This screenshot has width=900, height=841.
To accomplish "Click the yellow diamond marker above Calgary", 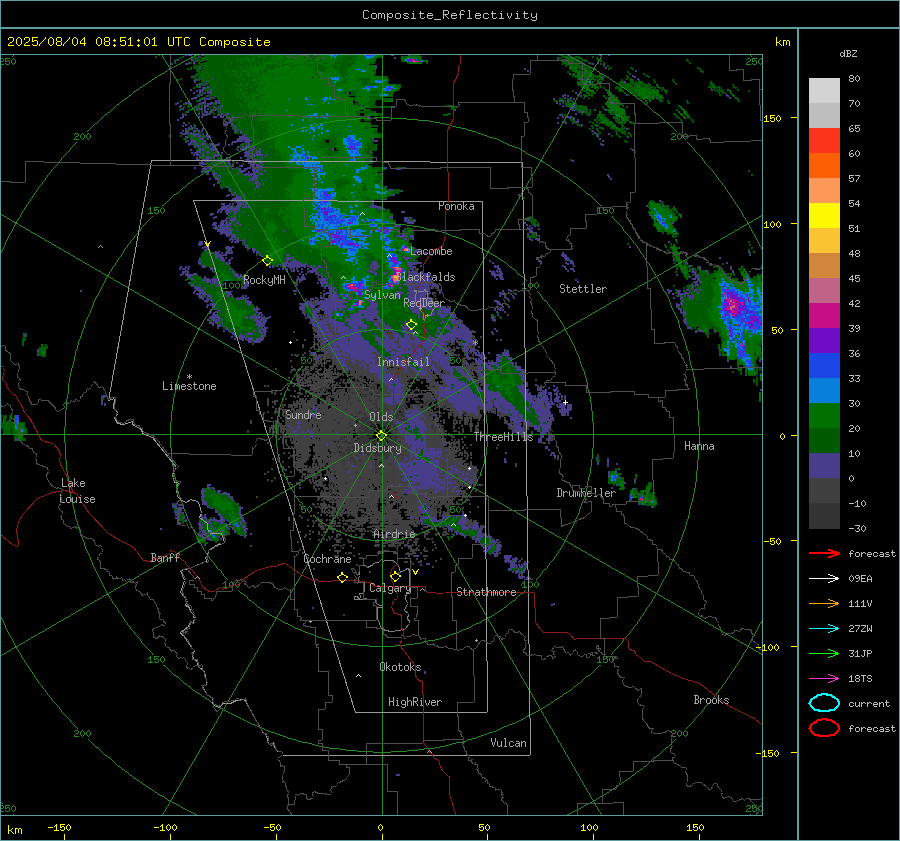I will click(x=395, y=576).
